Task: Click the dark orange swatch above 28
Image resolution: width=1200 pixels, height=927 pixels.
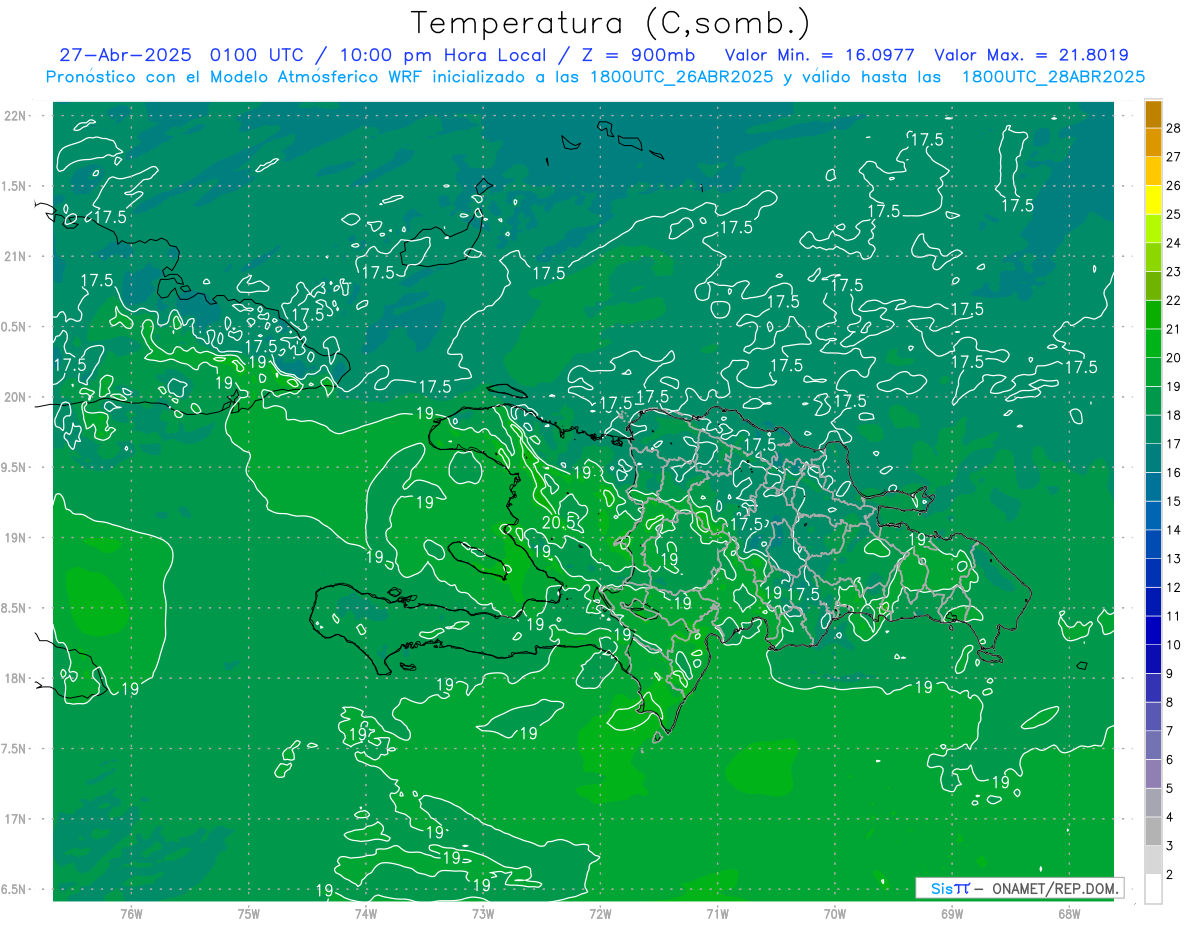Action: click(x=1153, y=114)
